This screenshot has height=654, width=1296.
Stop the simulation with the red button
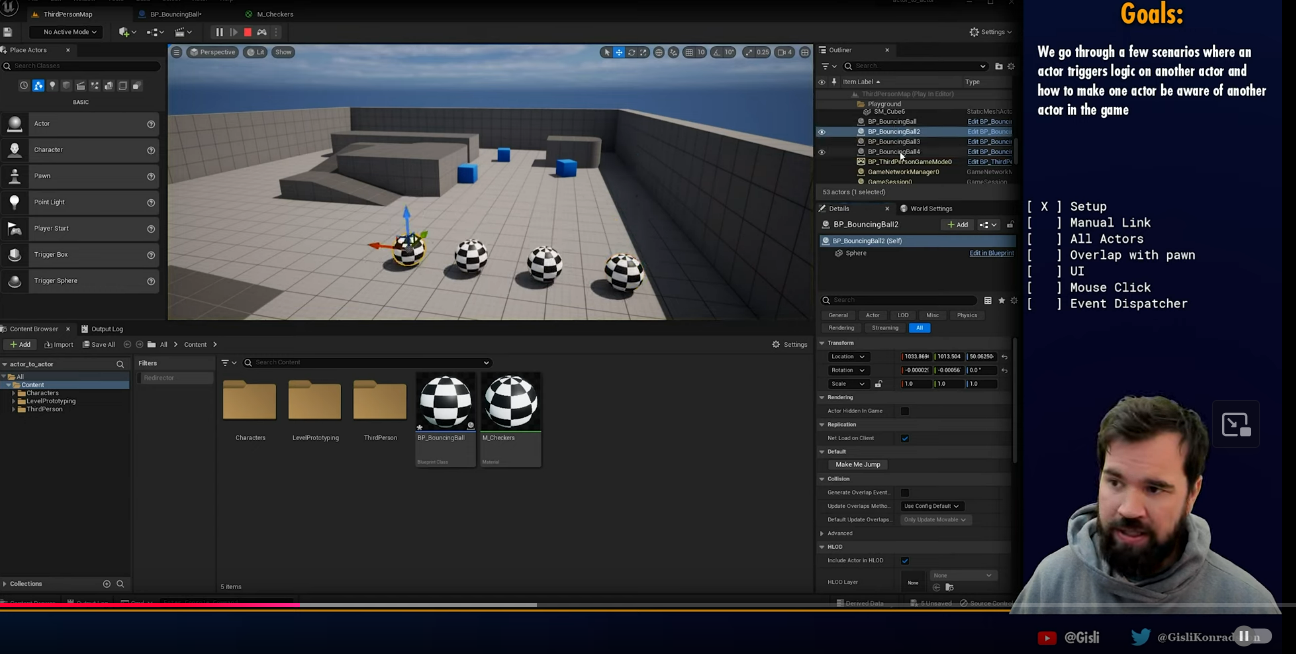[248, 32]
